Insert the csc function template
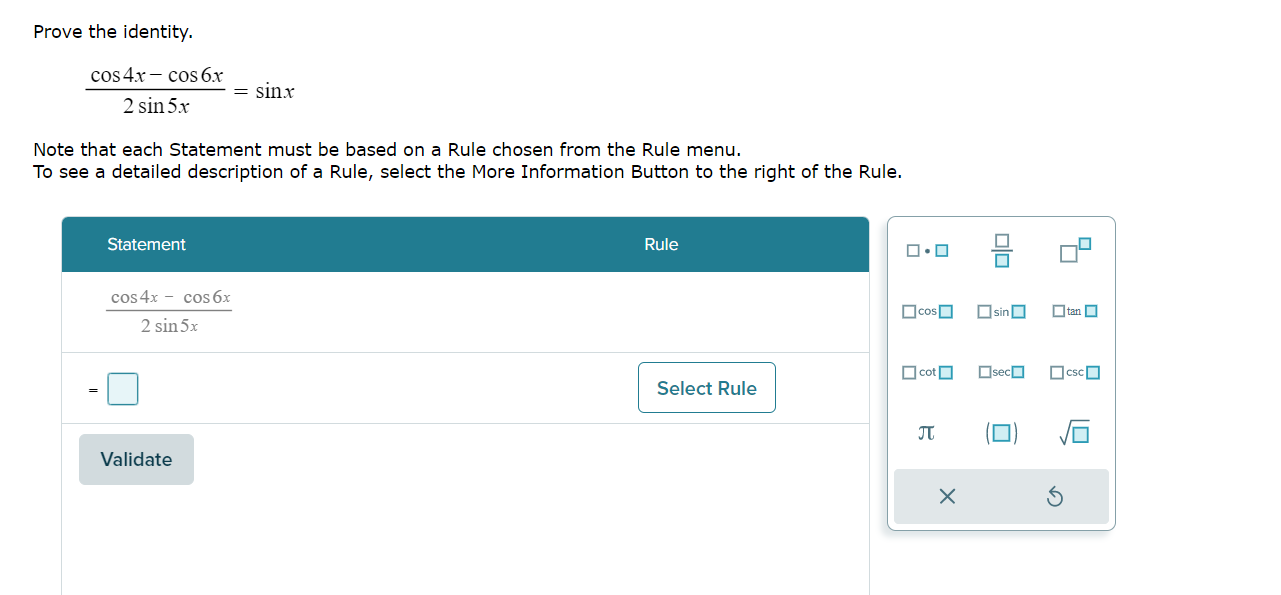This screenshot has width=1281, height=595. (x=1075, y=372)
